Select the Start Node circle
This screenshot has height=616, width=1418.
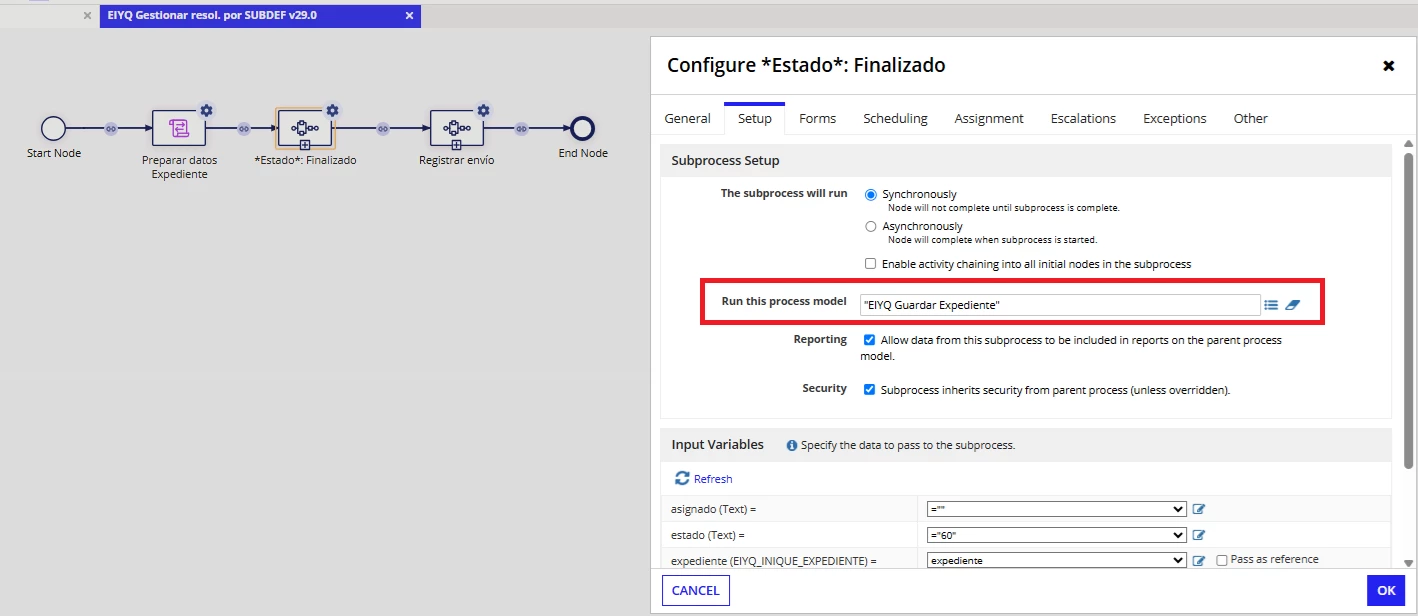click(53, 128)
